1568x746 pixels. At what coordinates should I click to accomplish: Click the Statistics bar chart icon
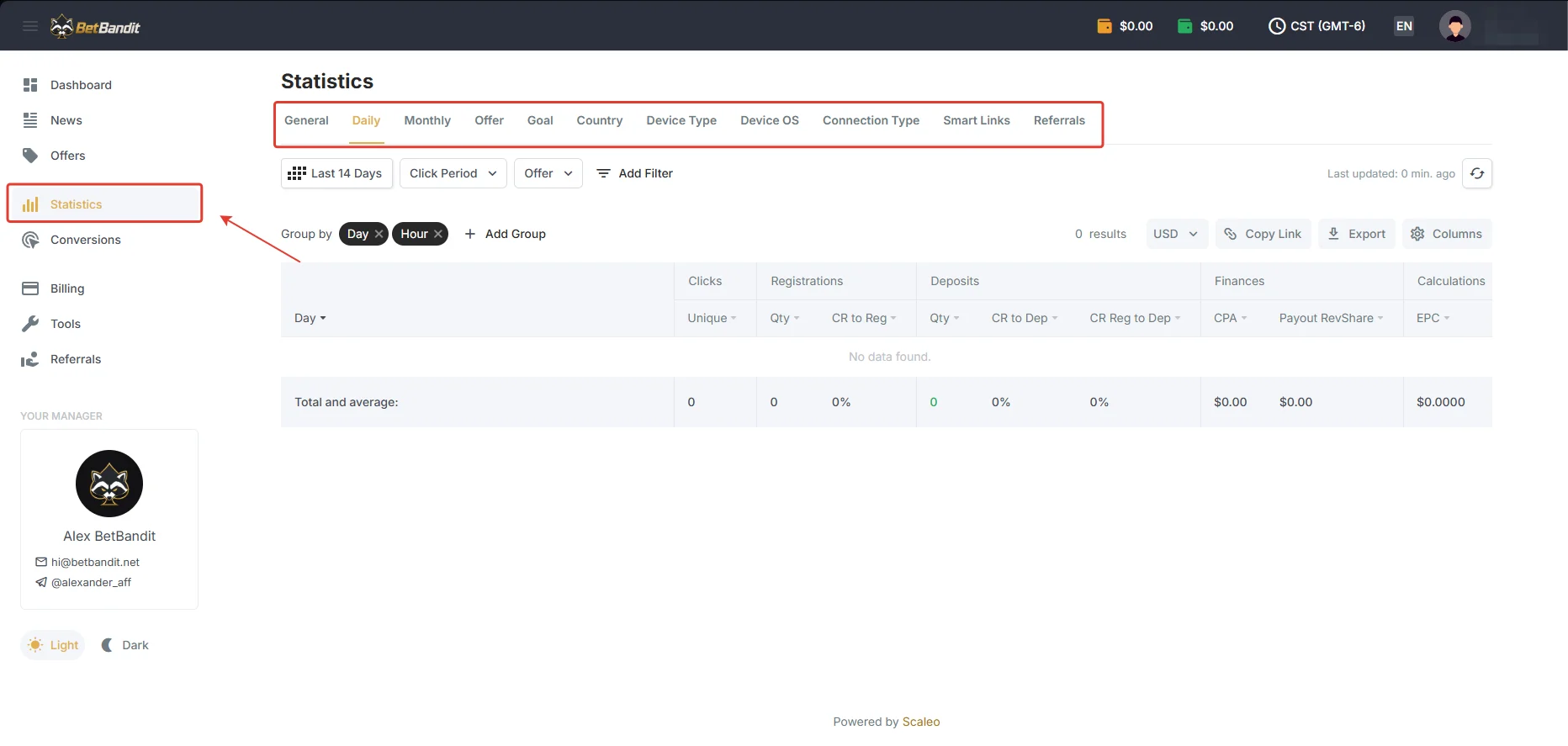point(30,204)
